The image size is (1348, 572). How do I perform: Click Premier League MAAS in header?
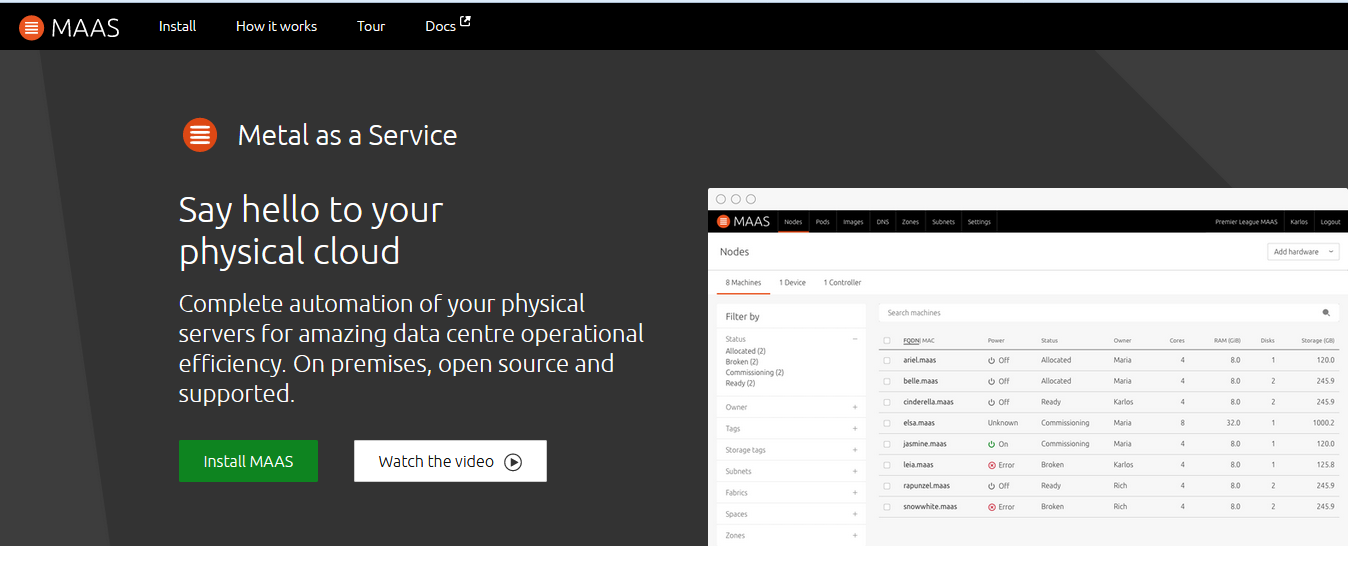[1246, 222]
